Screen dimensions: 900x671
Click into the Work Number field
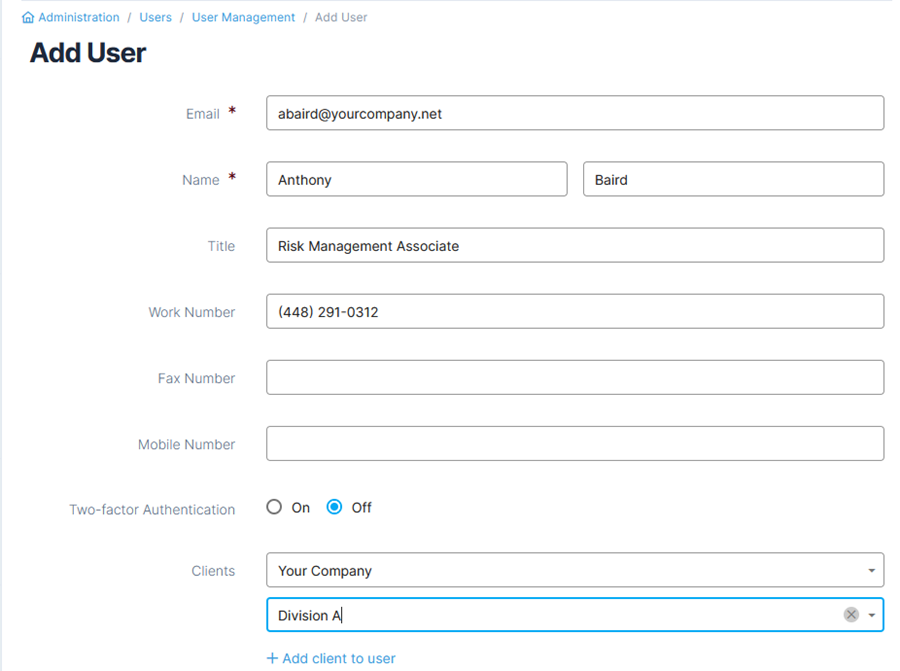pyautogui.click(x=575, y=311)
